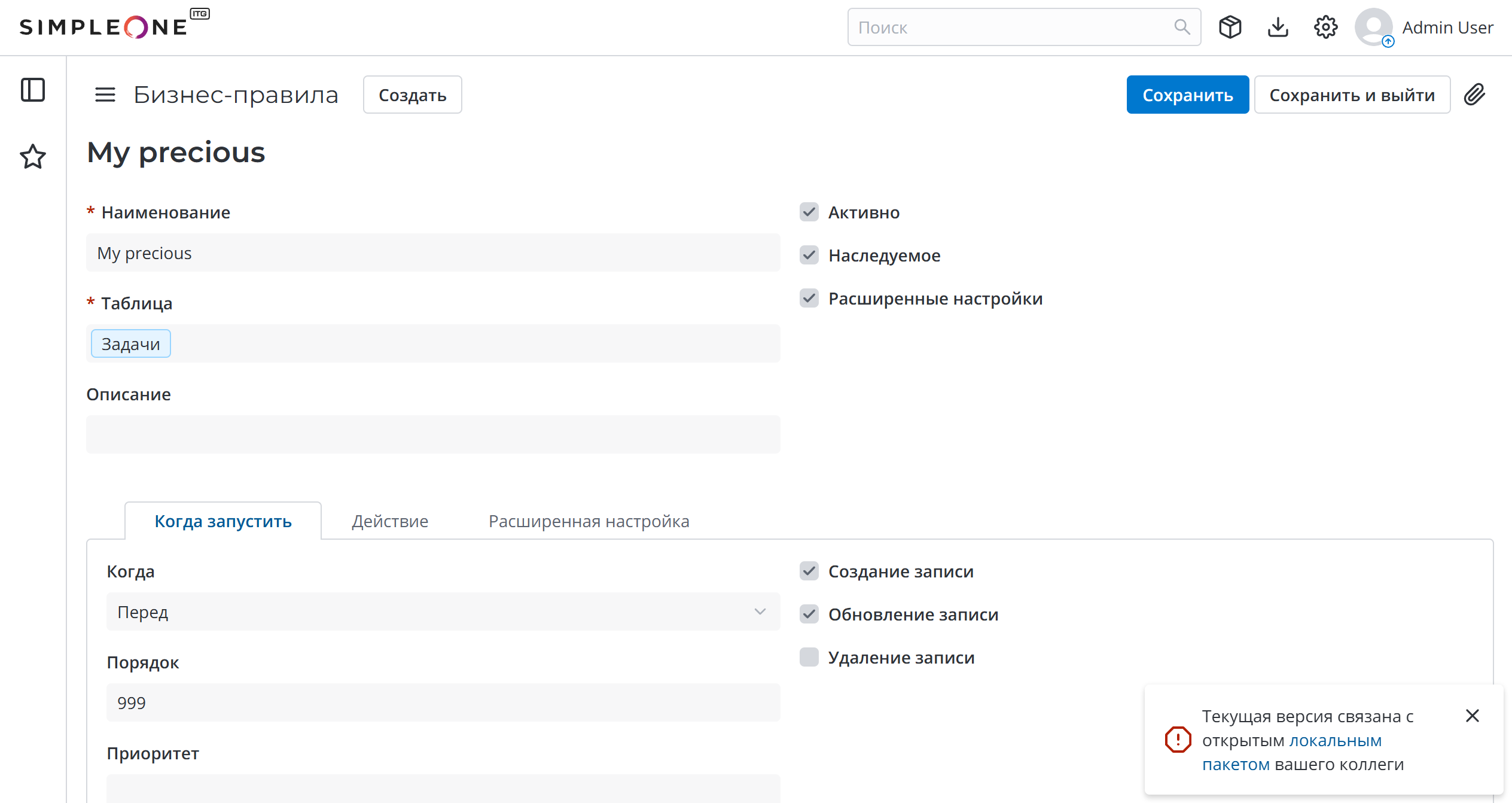Click the Admin User avatar
This screenshot has width=1512, height=803.
point(1373,27)
